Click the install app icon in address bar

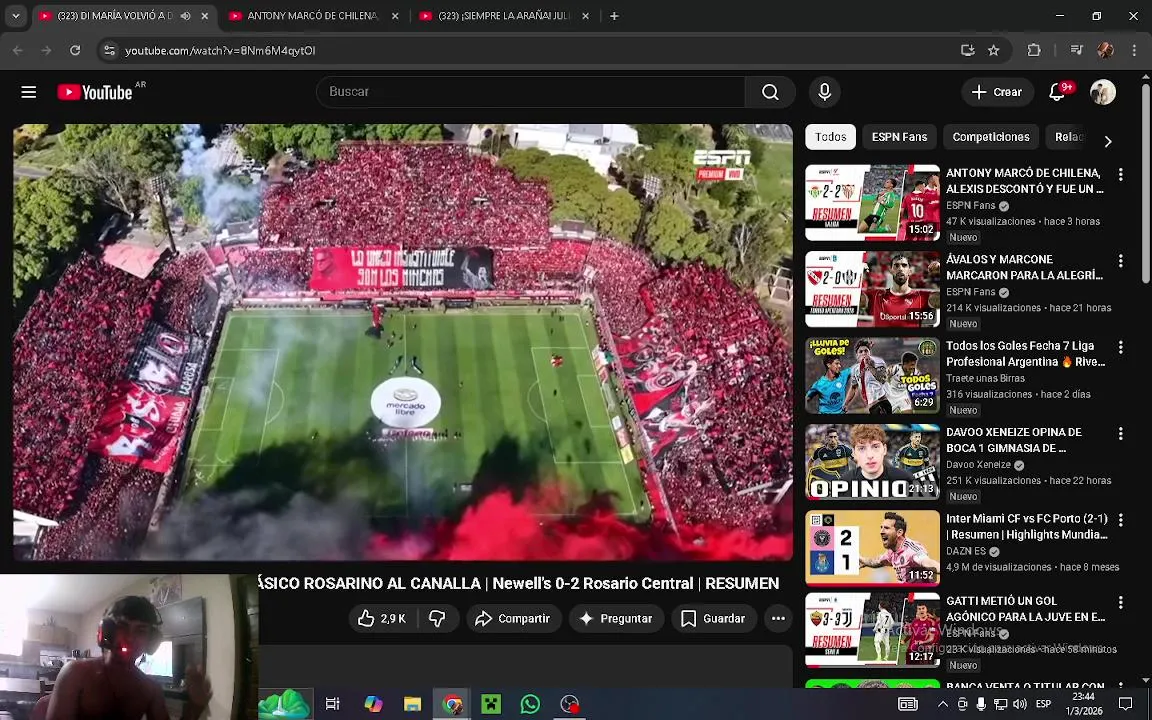(968, 50)
